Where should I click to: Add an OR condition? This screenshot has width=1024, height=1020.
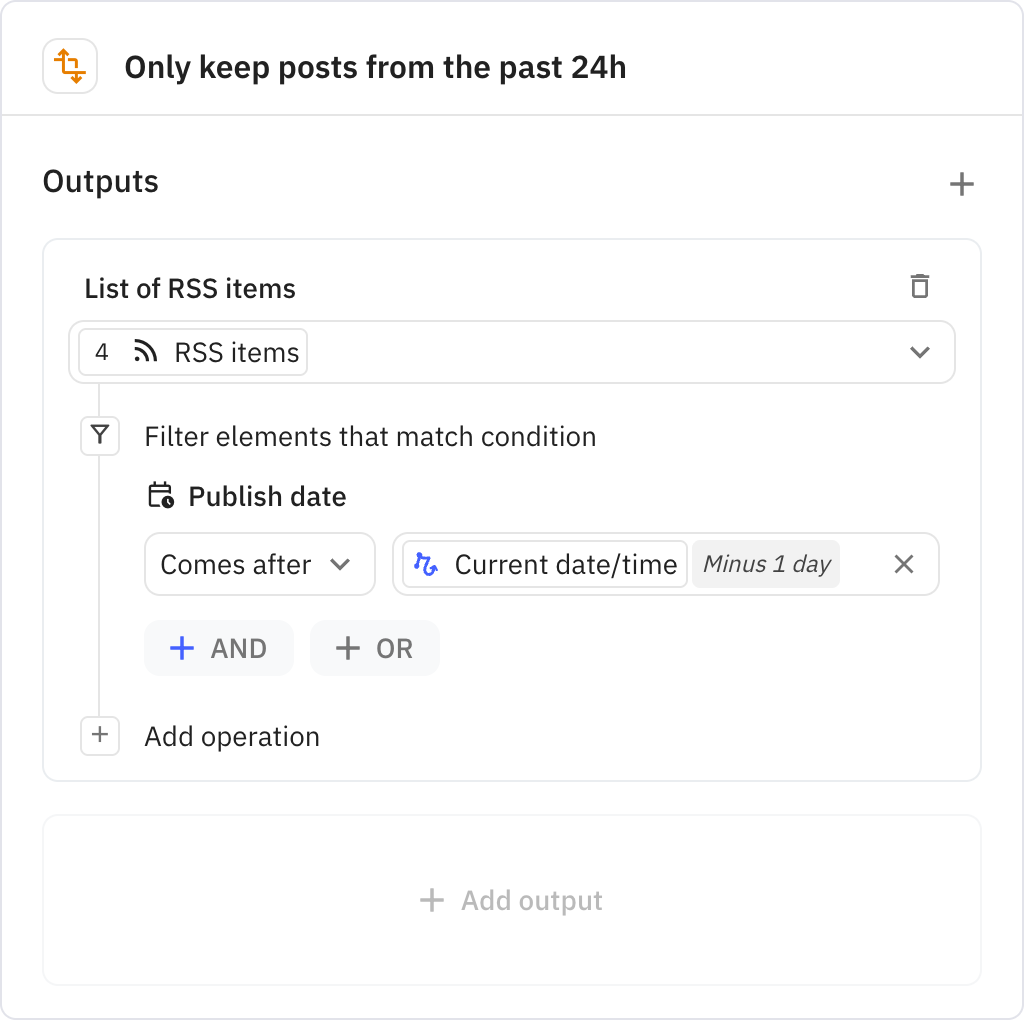pos(374,648)
